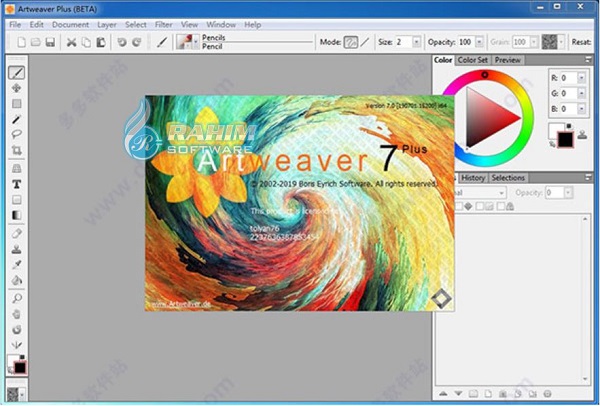The width and height of the screenshot is (600, 406).
Task: Open the Filter menu
Action: coord(163,25)
